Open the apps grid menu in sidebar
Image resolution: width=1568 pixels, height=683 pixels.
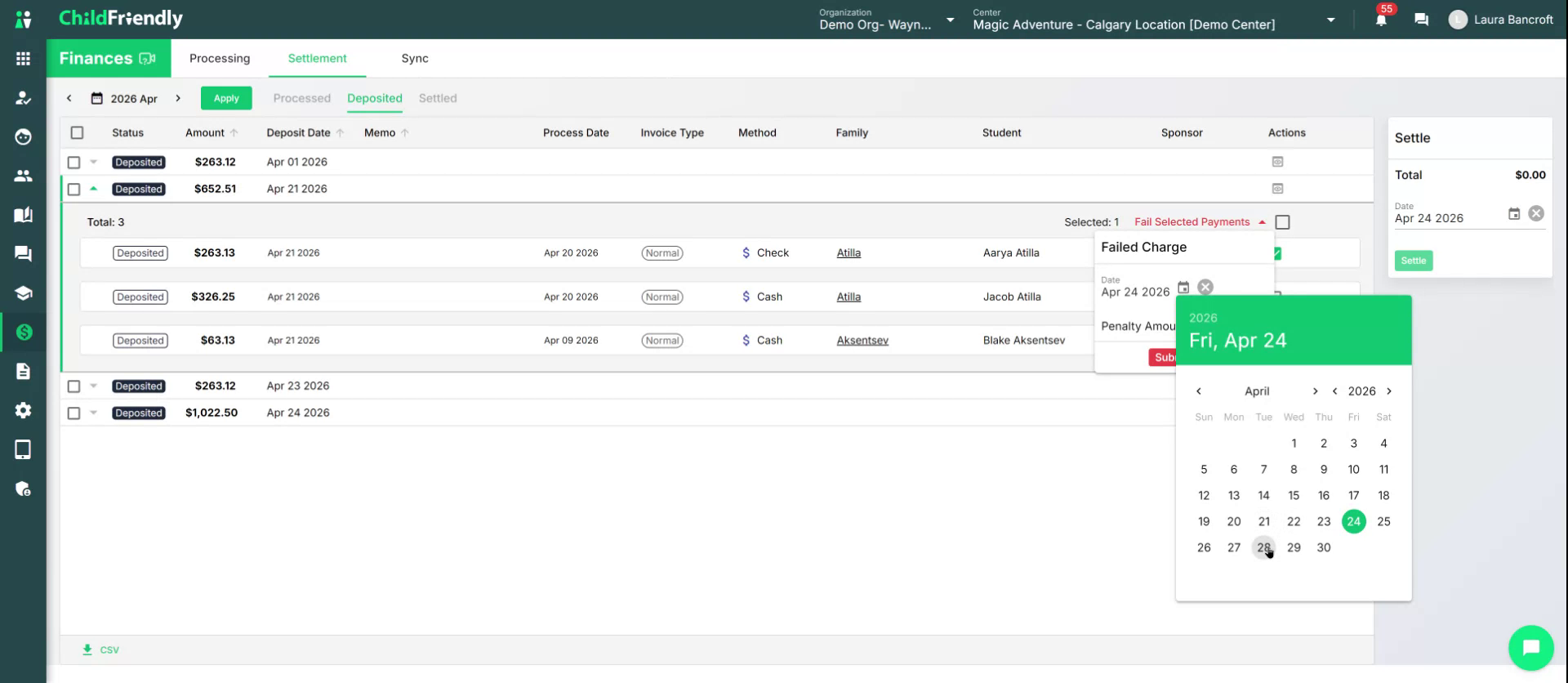pos(23,59)
